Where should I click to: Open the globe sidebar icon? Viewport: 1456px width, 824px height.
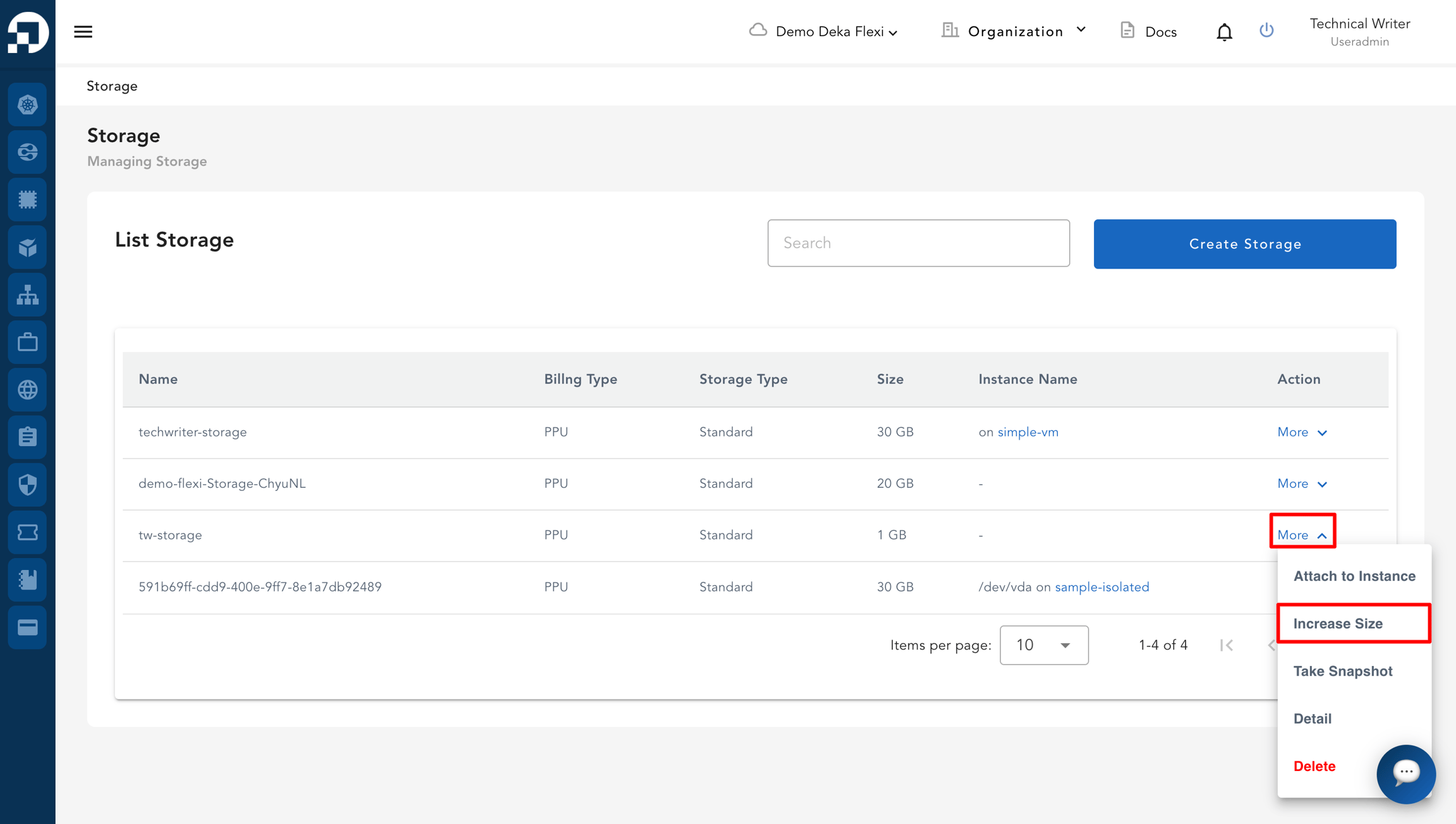click(27, 389)
